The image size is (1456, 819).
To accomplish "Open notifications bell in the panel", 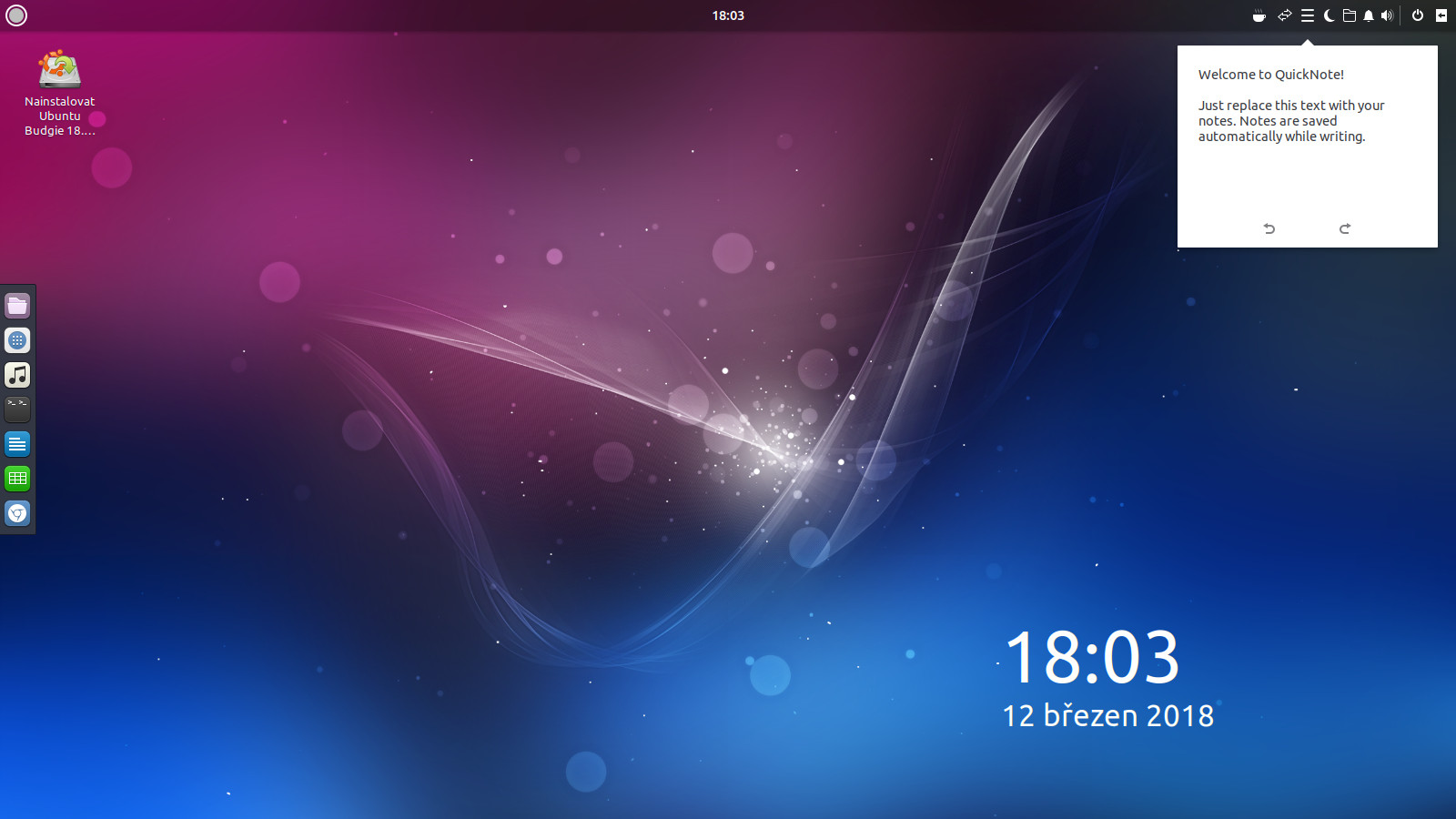I will (x=1369, y=15).
